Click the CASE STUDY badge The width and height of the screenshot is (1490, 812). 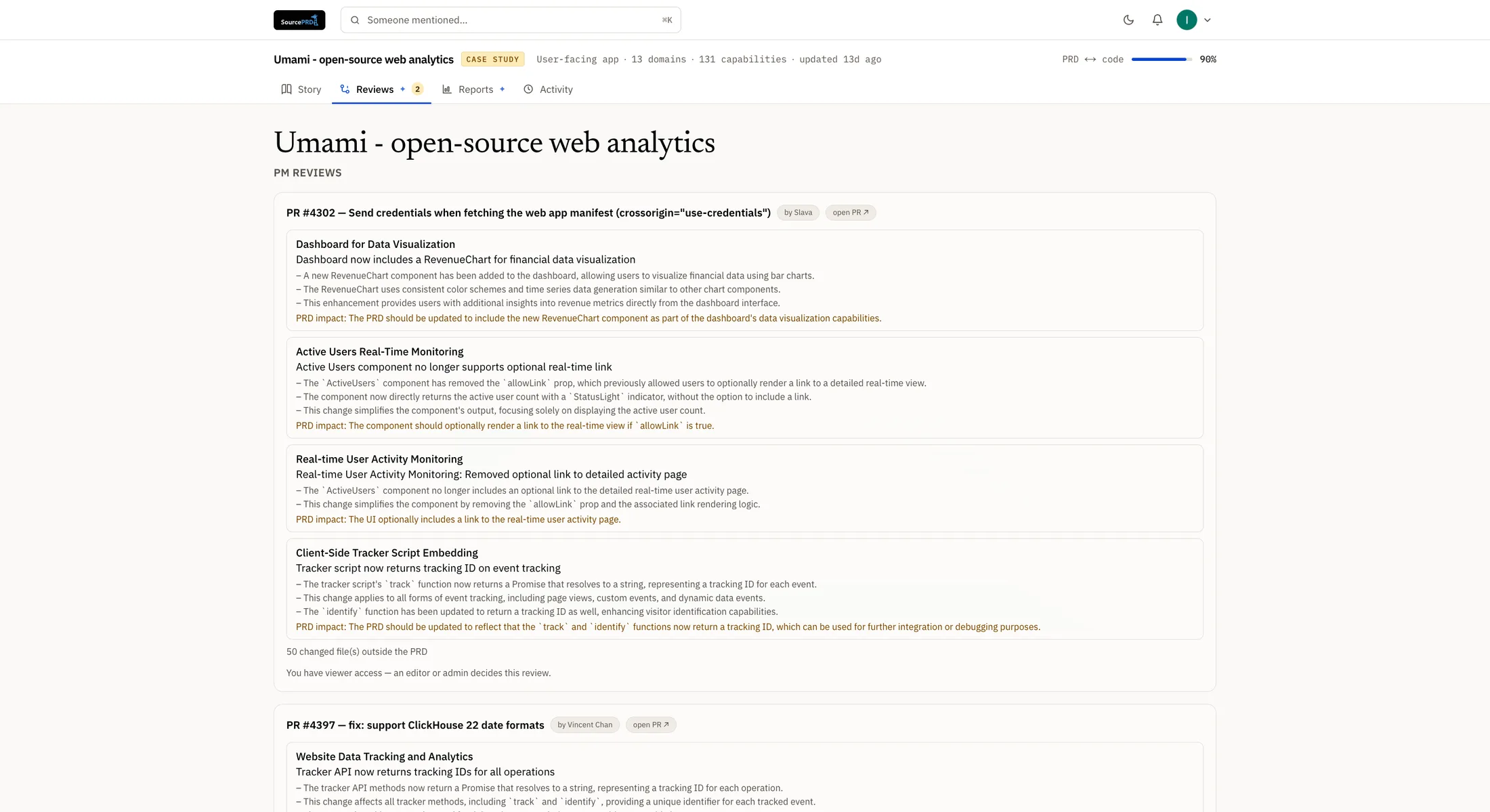tap(492, 60)
